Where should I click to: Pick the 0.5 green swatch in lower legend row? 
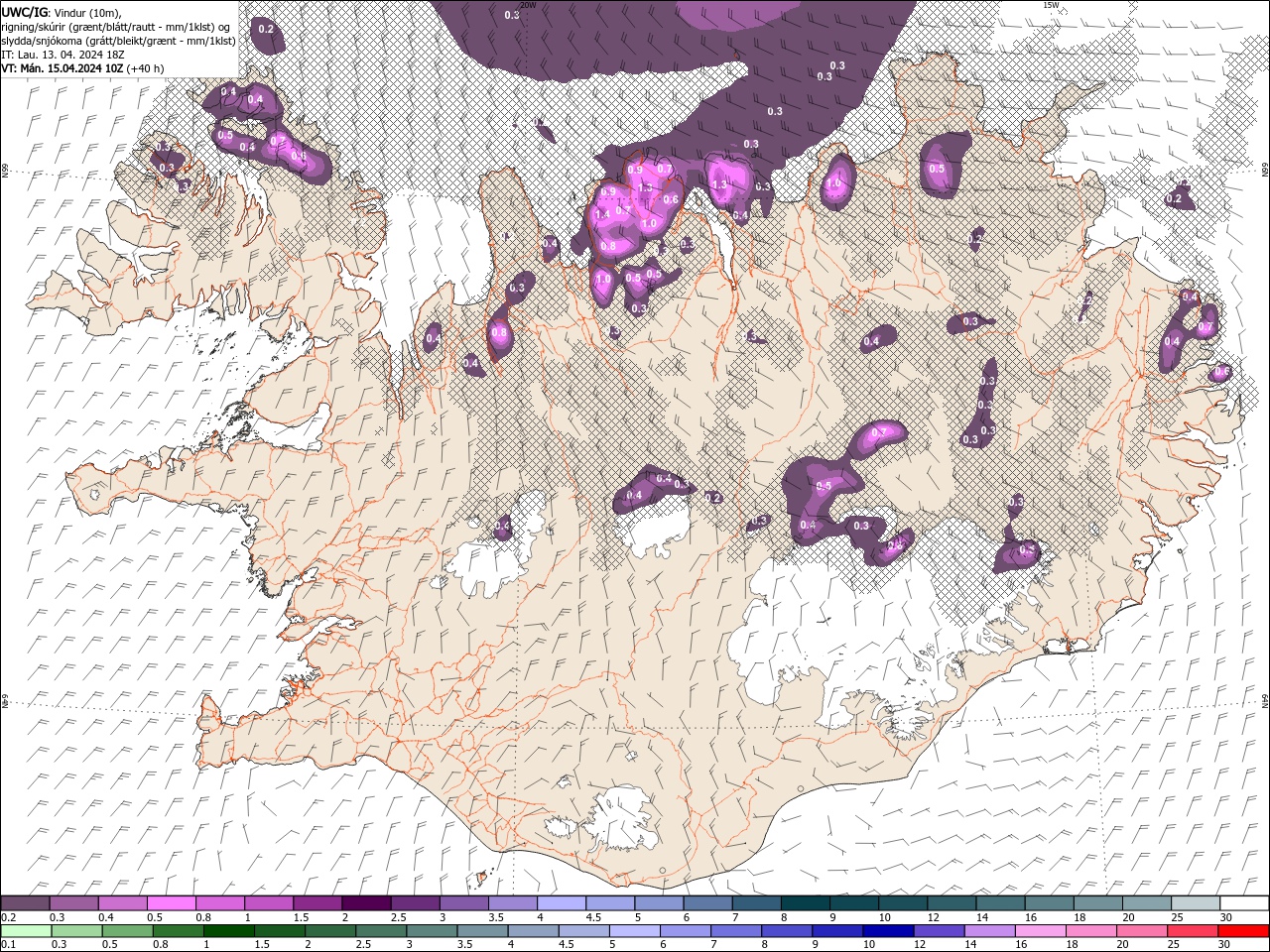[x=128, y=931]
